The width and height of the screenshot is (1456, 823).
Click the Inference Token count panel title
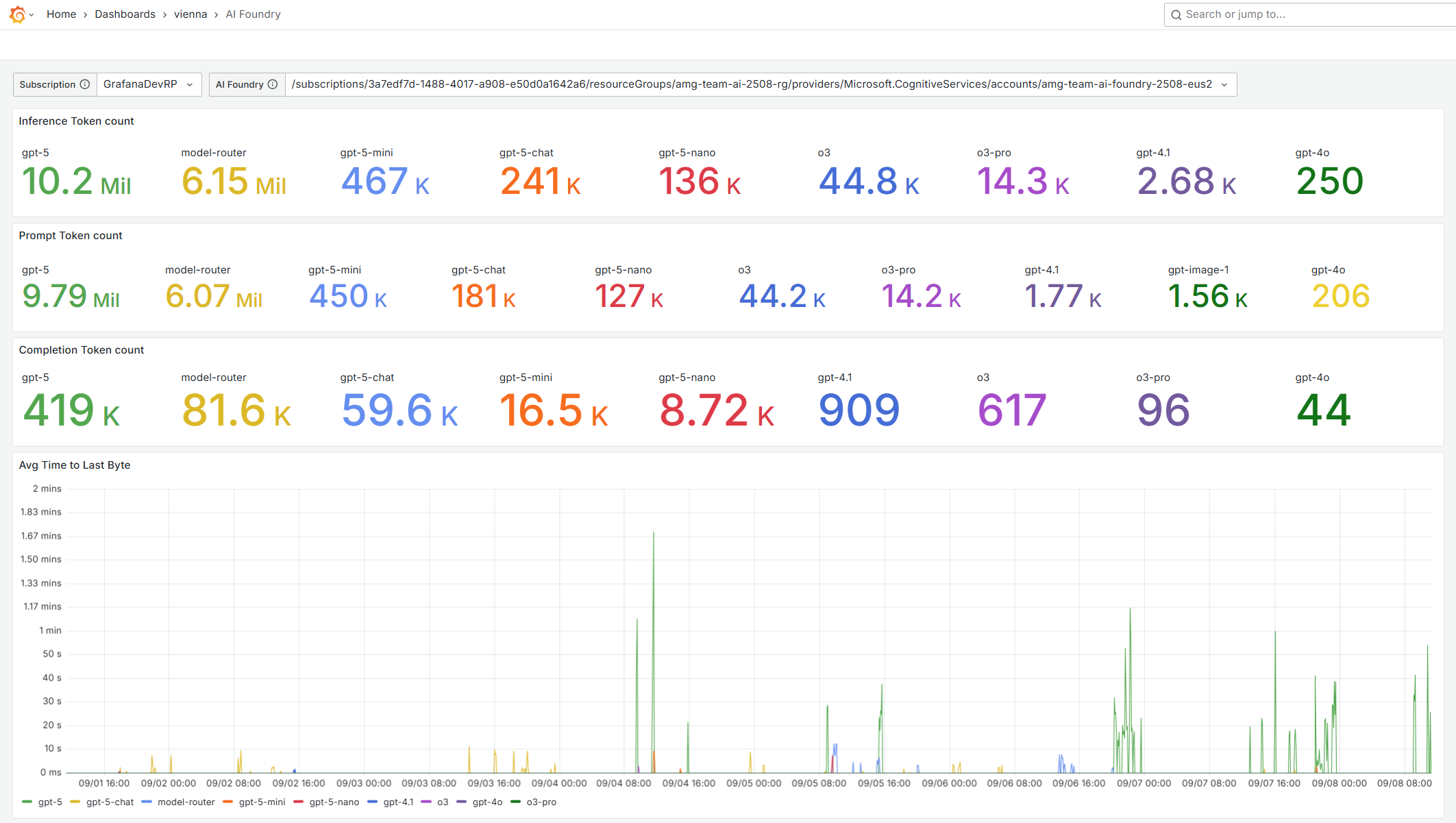[x=76, y=121]
